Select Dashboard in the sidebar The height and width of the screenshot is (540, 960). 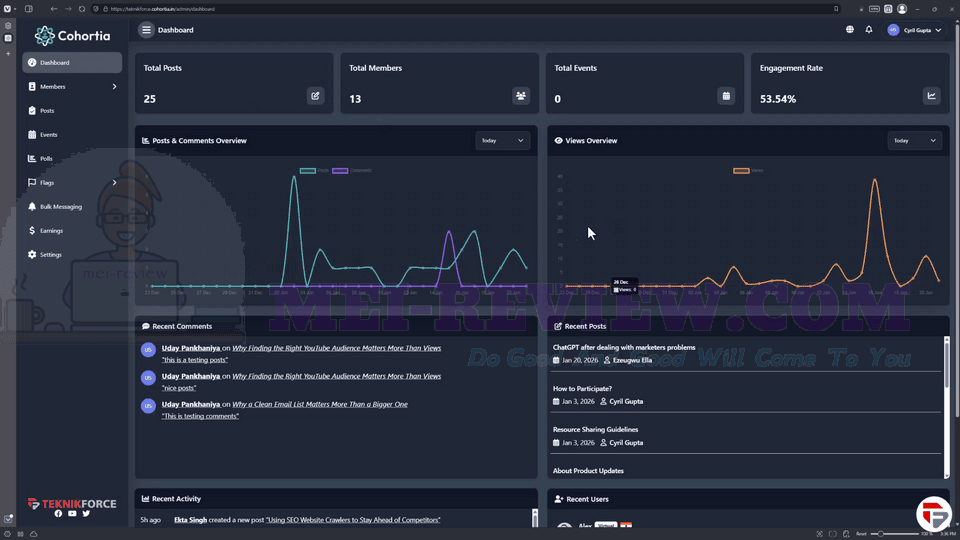(x=72, y=62)
